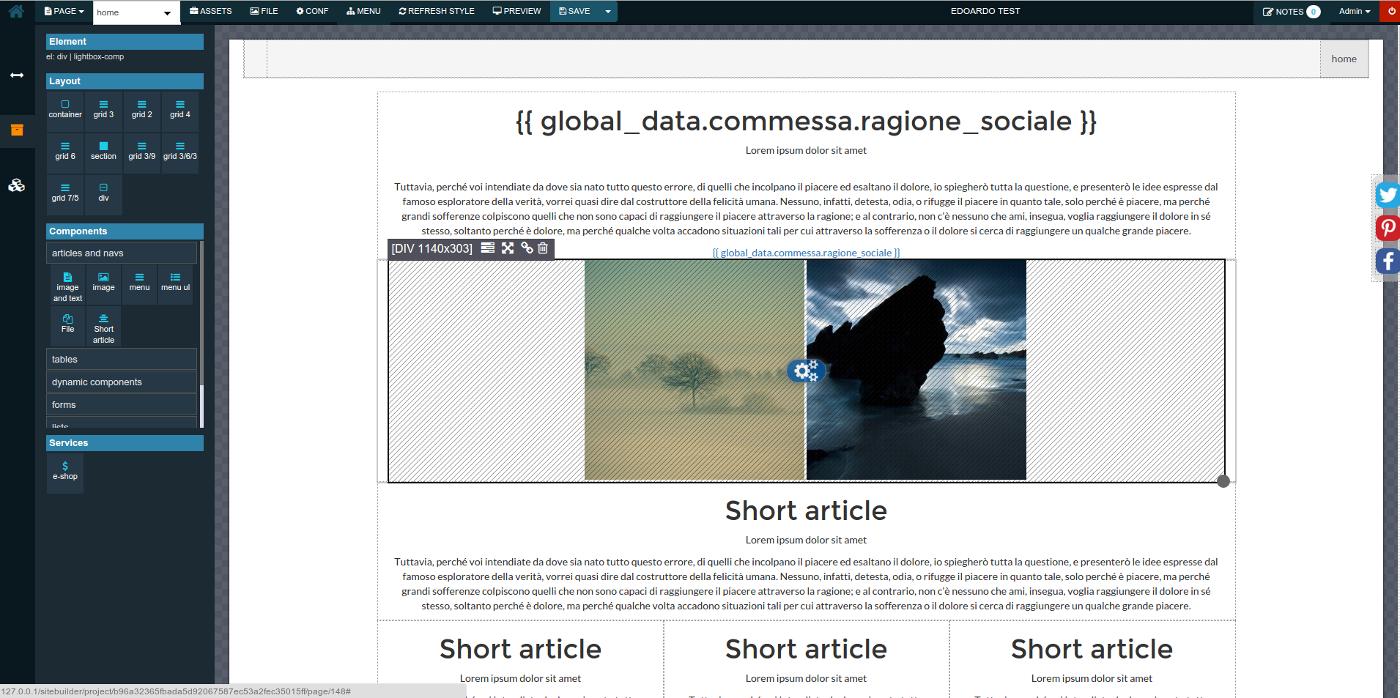Open the cubes sidebar panel
Image resolution: width=1400 pixels, height=698 pixels.
point(17,185)
